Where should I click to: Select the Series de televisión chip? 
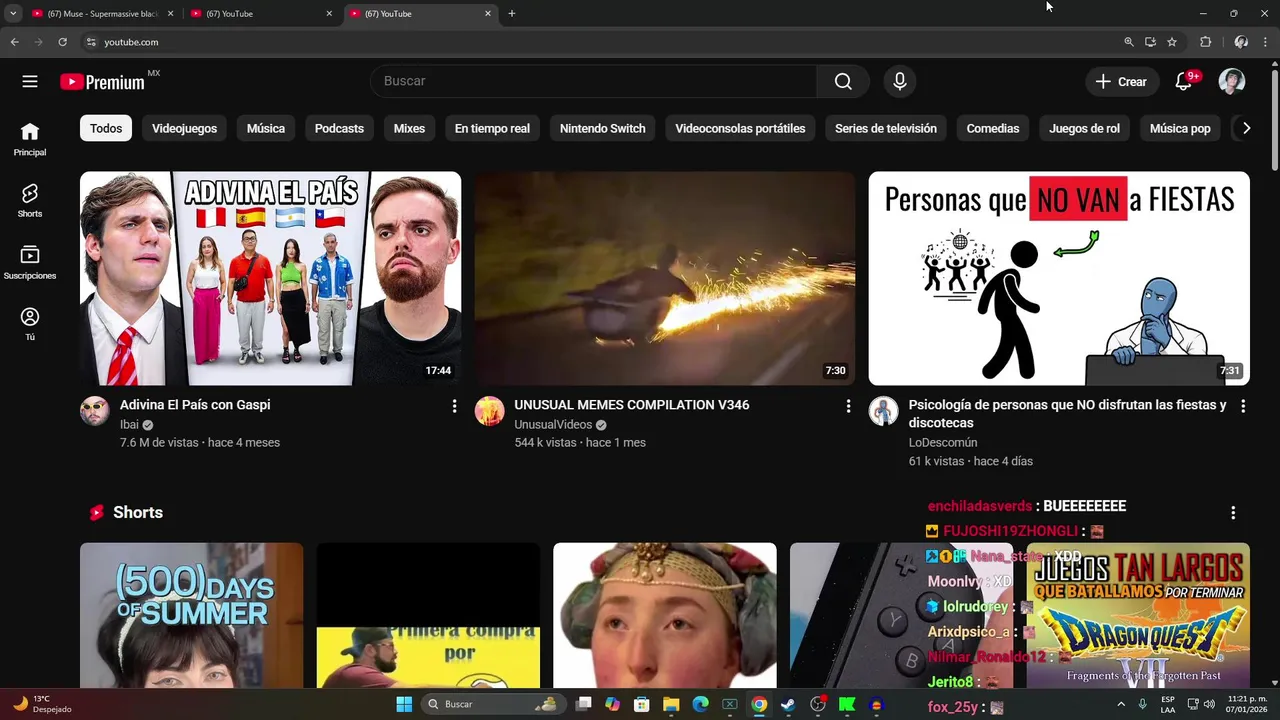tap(886, 128)
